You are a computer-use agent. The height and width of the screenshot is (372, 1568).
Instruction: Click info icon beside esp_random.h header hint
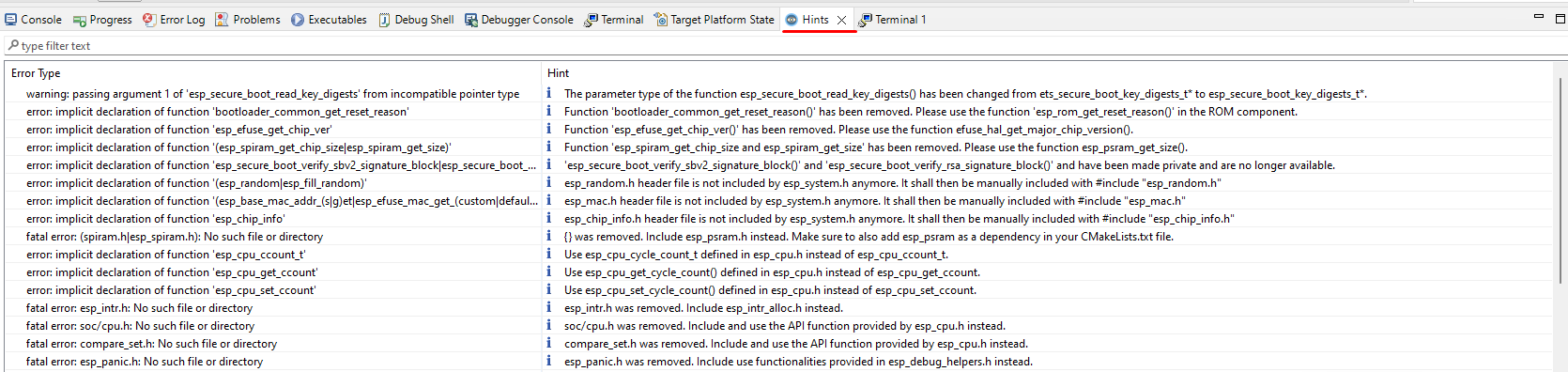549,182
